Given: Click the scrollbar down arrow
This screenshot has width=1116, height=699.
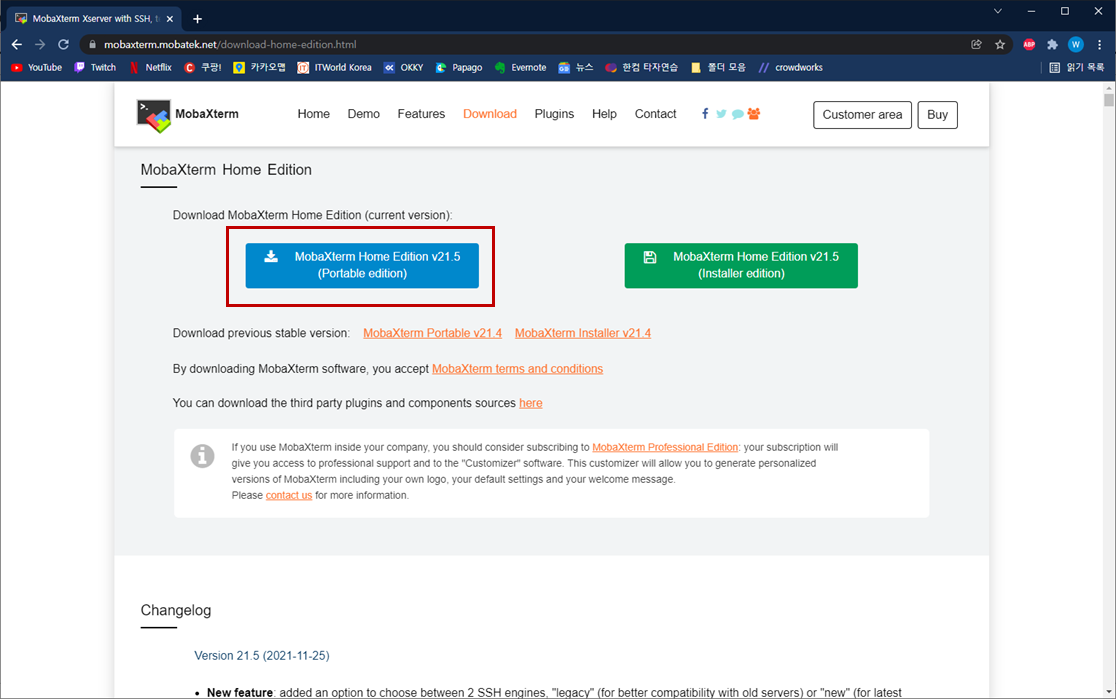Looking at the screenshot, I should [1109, 692].
